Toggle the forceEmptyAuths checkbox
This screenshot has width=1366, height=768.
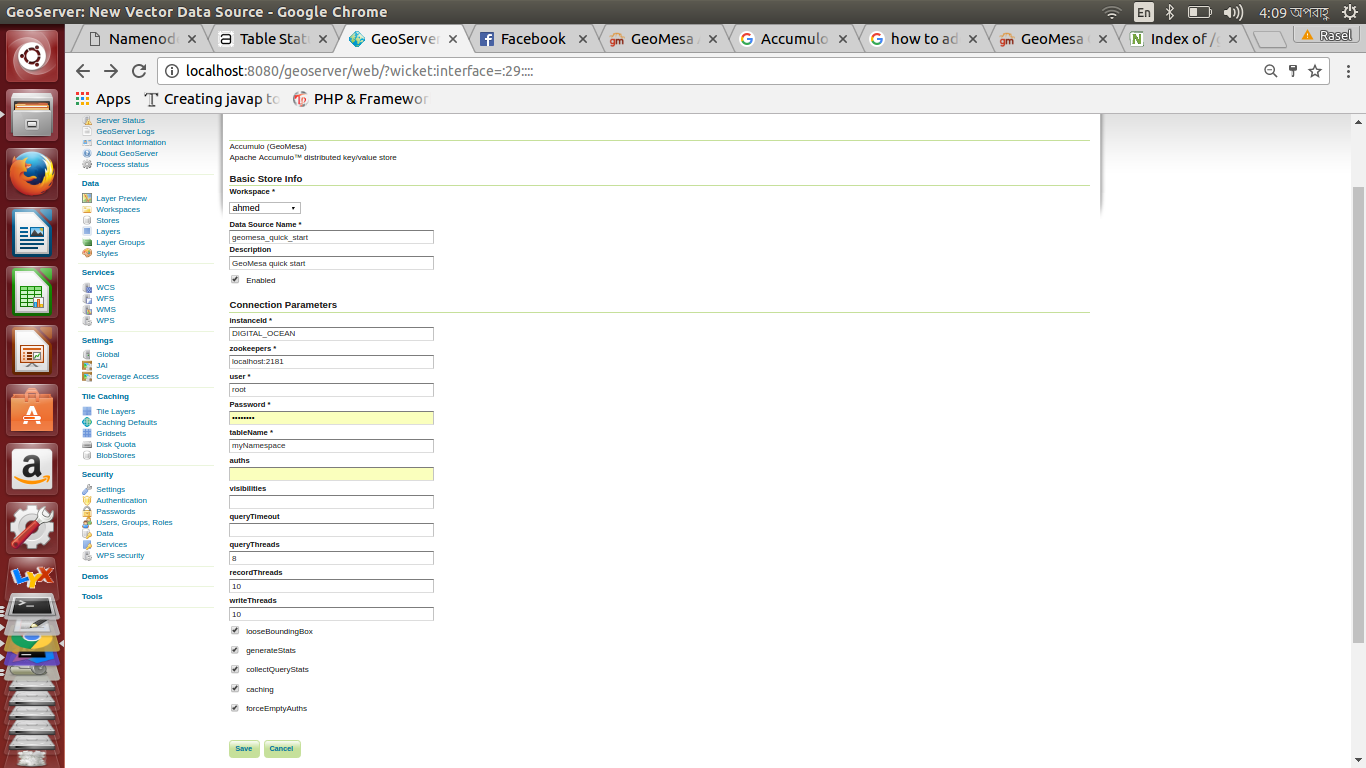pyautogui.click(x=235, y=707)
